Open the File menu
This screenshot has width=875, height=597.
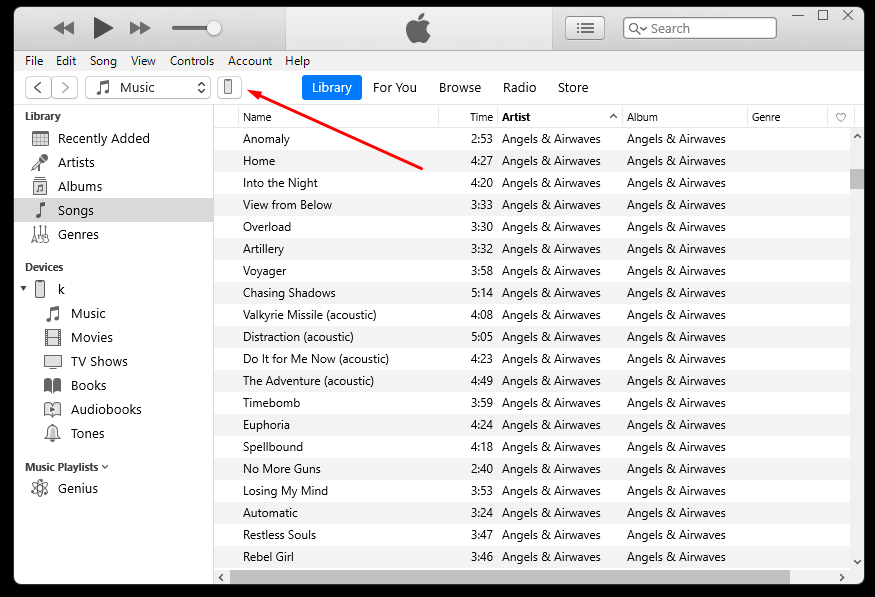[34, 61]
